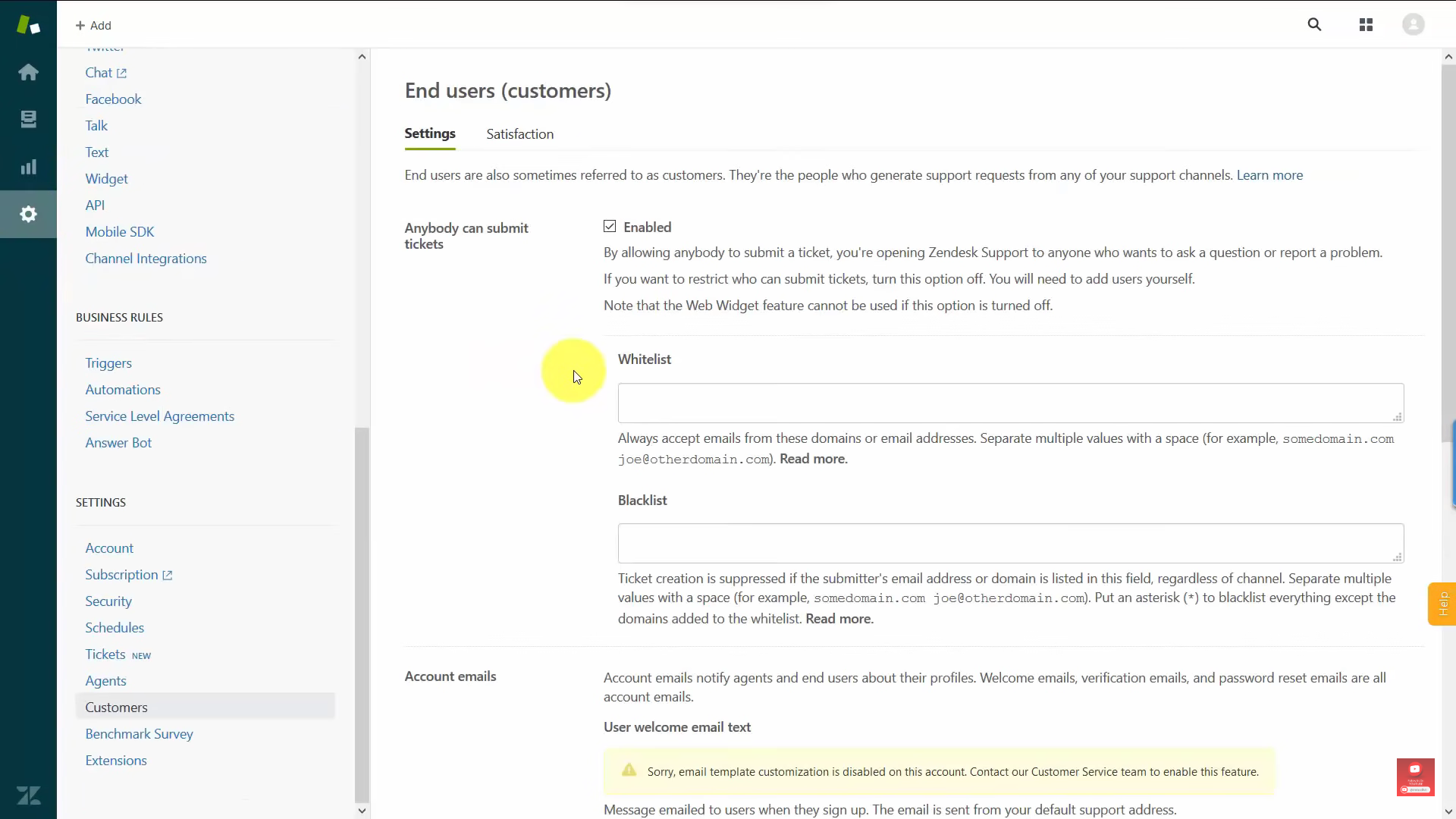Open the Views tickets icon

(x=28, y=119)
